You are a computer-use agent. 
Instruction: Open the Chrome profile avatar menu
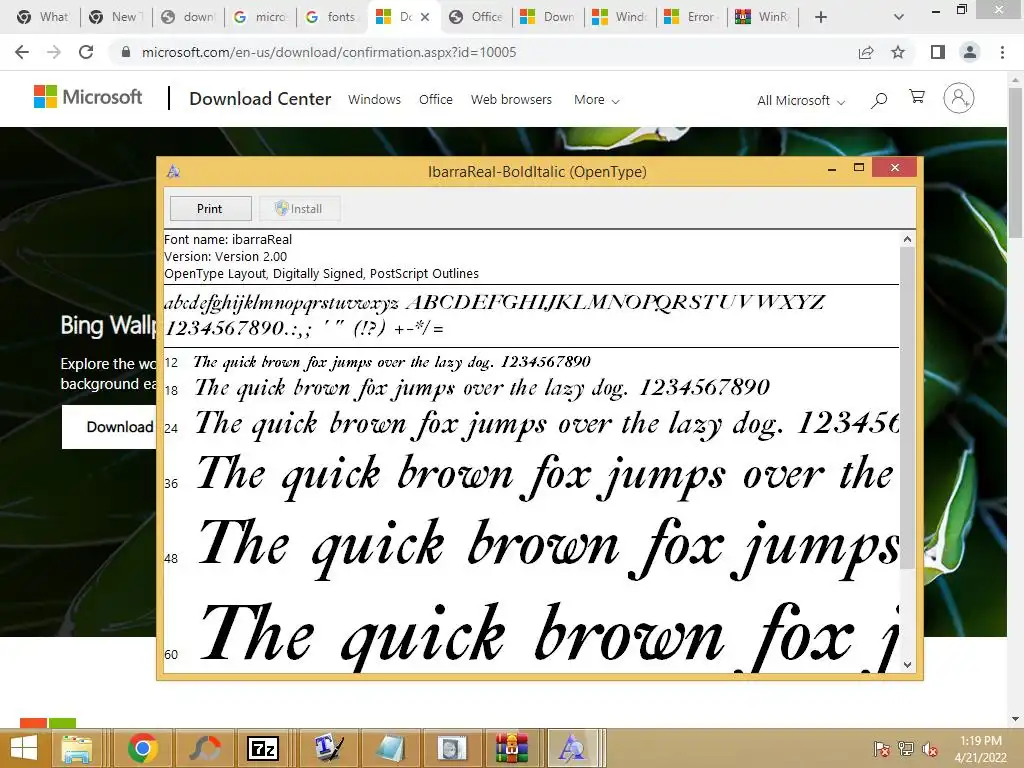tap(970, 52)
